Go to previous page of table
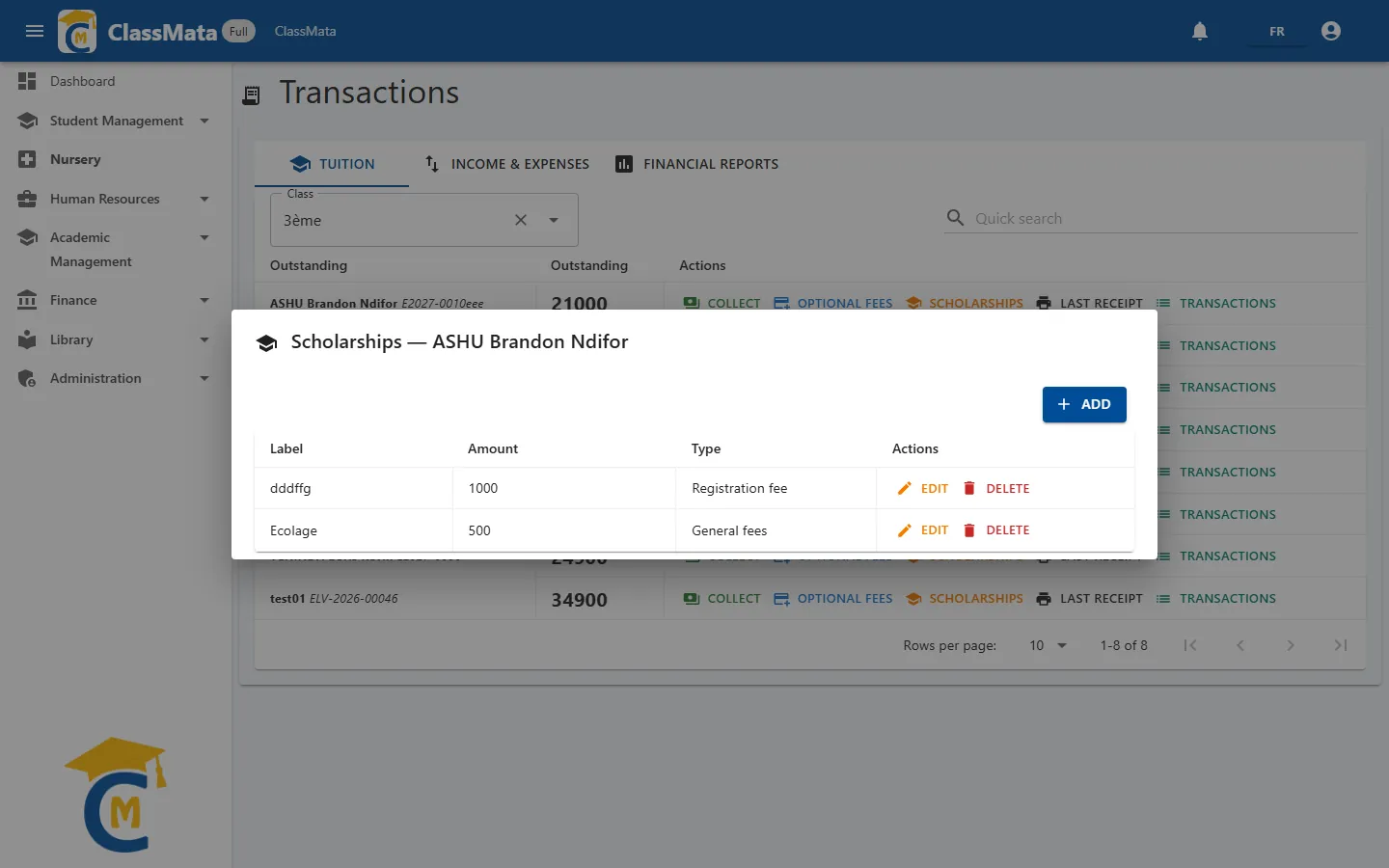1389x868 pixels. (x=1240, y=645)
